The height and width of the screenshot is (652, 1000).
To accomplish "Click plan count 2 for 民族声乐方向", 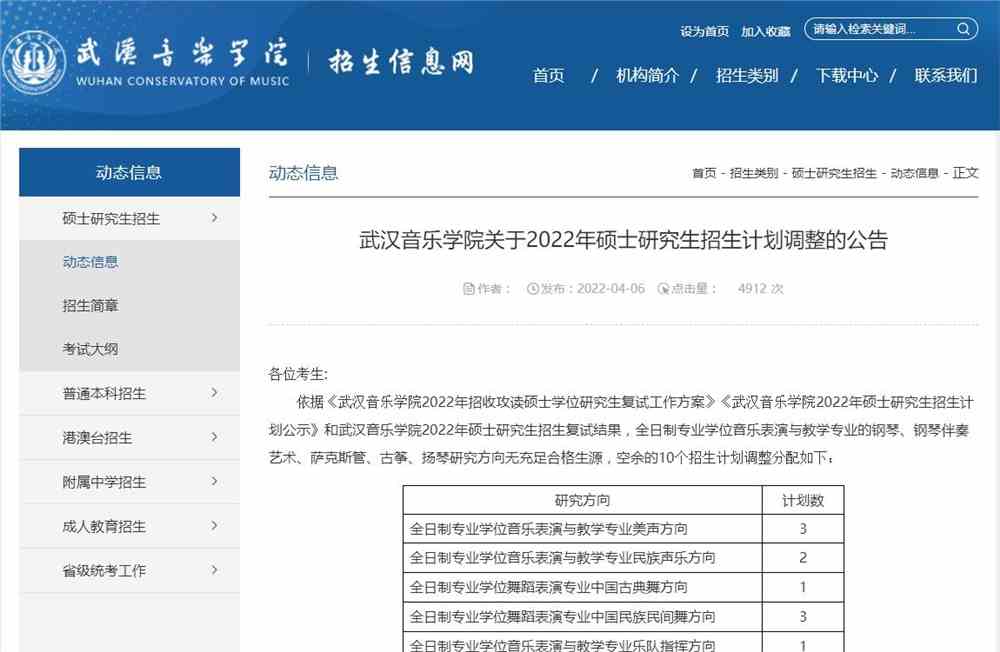I will 803,558.
